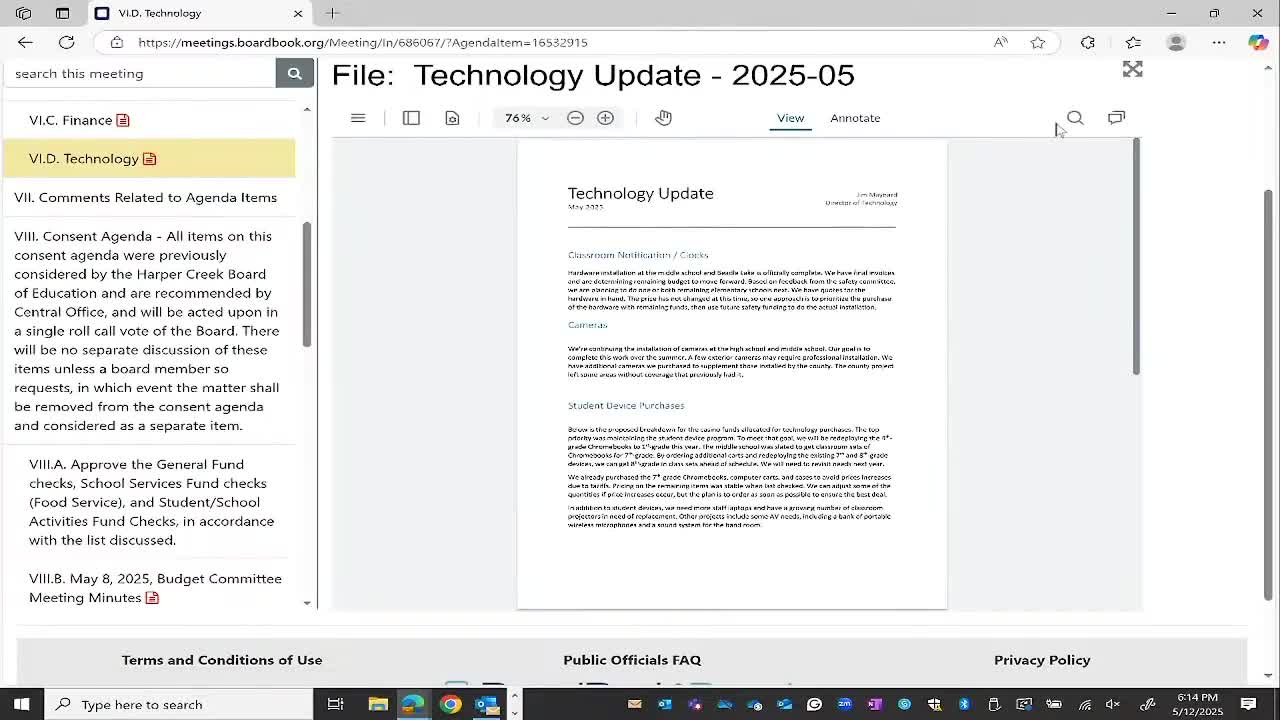
Task: Zoom out the PDF with minus button
Action: click(x=575, y=118)
